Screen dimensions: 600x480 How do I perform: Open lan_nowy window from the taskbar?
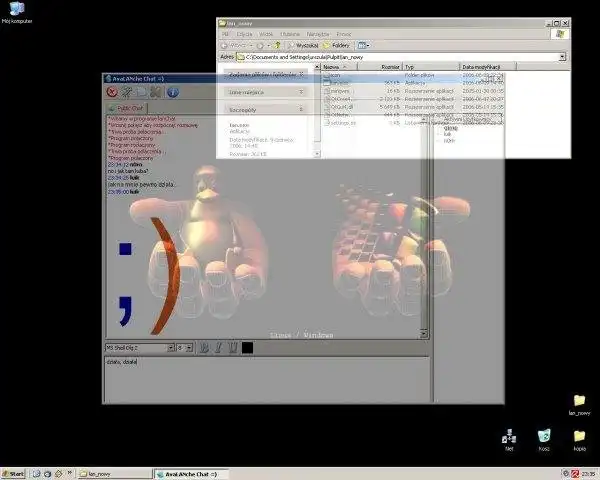tap(114, 474)
